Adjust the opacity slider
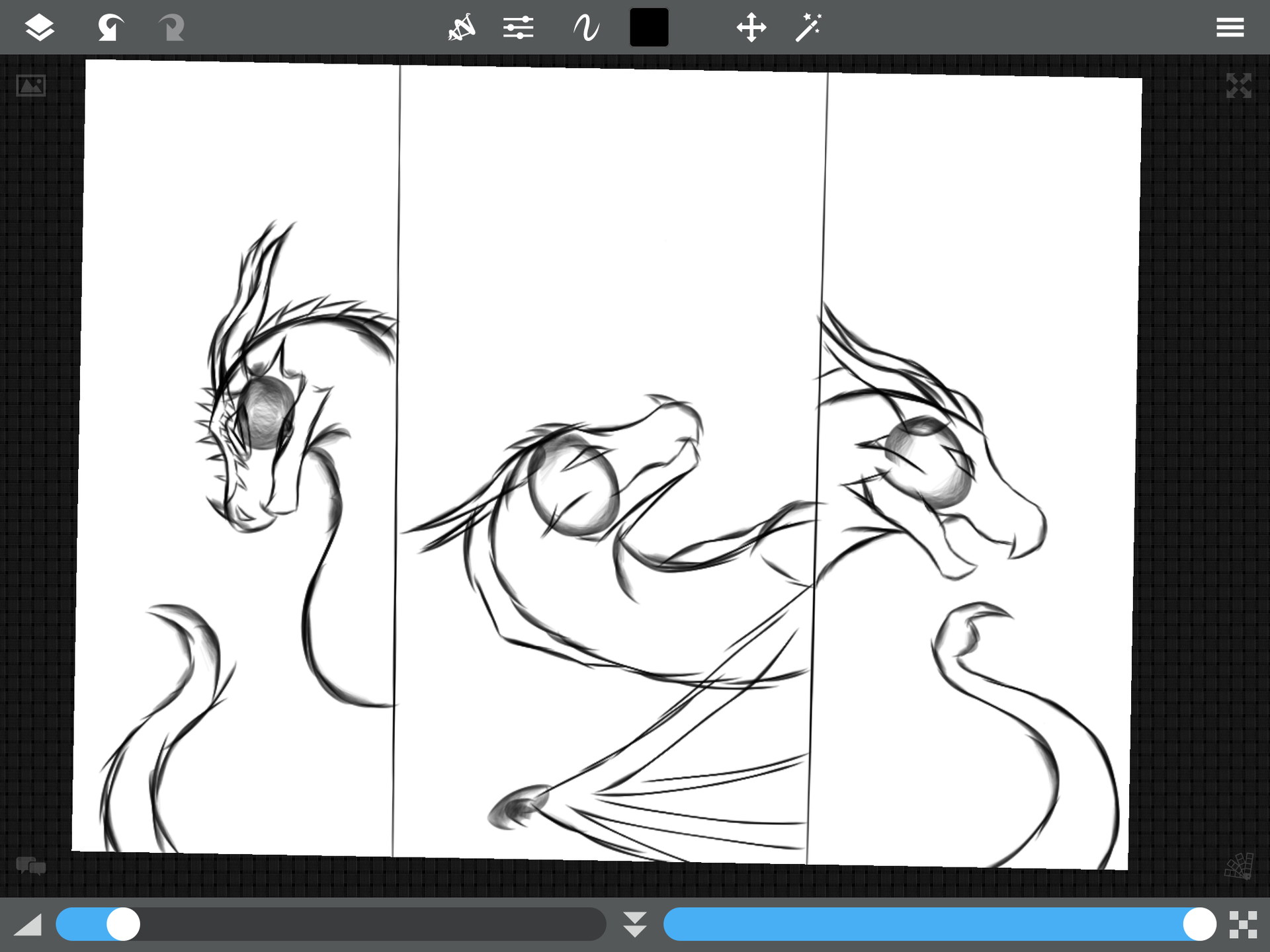The height and width of the screenshot is (952, 1270). [x=940, y=924]
